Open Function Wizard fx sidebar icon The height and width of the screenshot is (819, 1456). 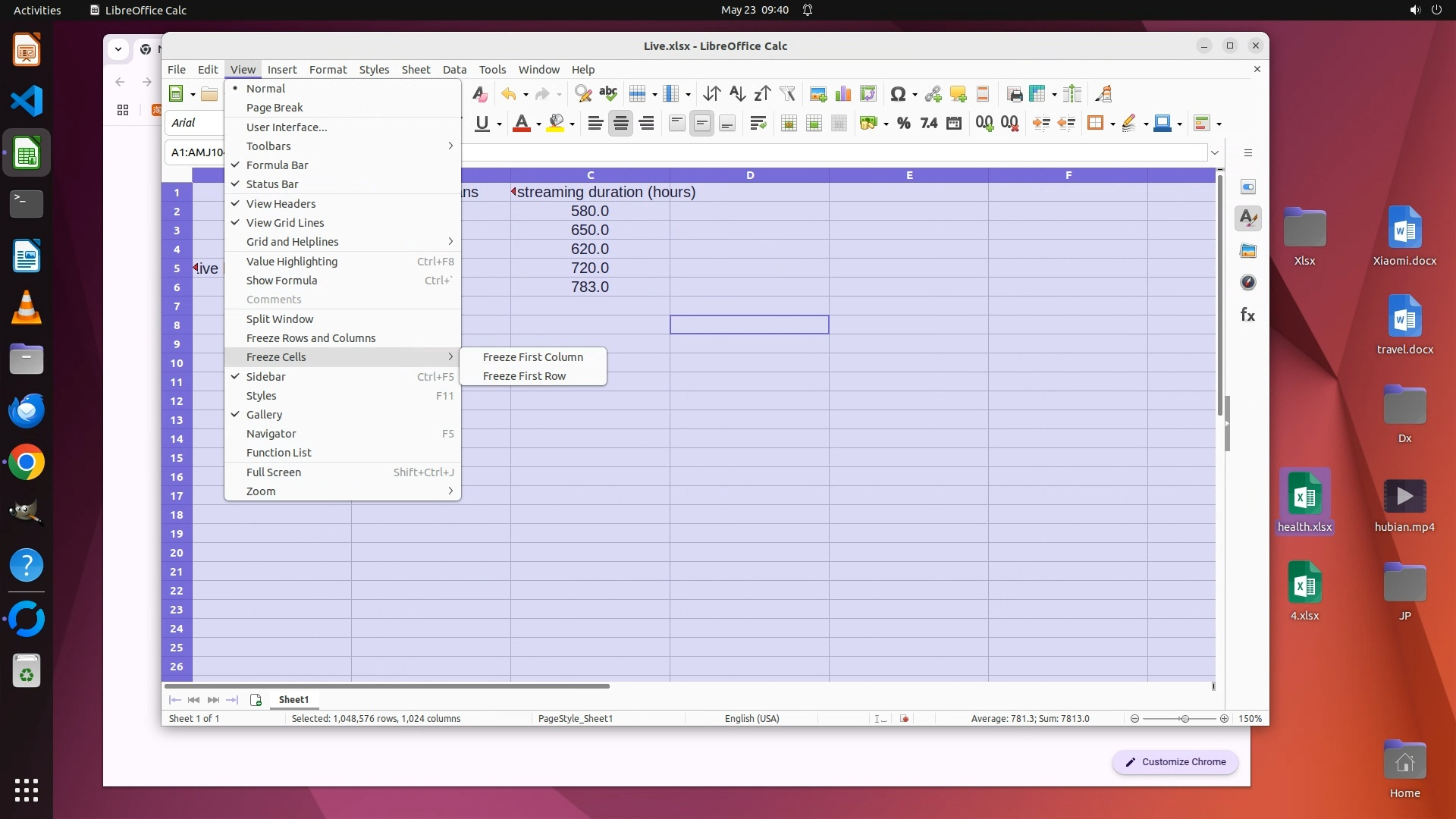pos(1247,315)
